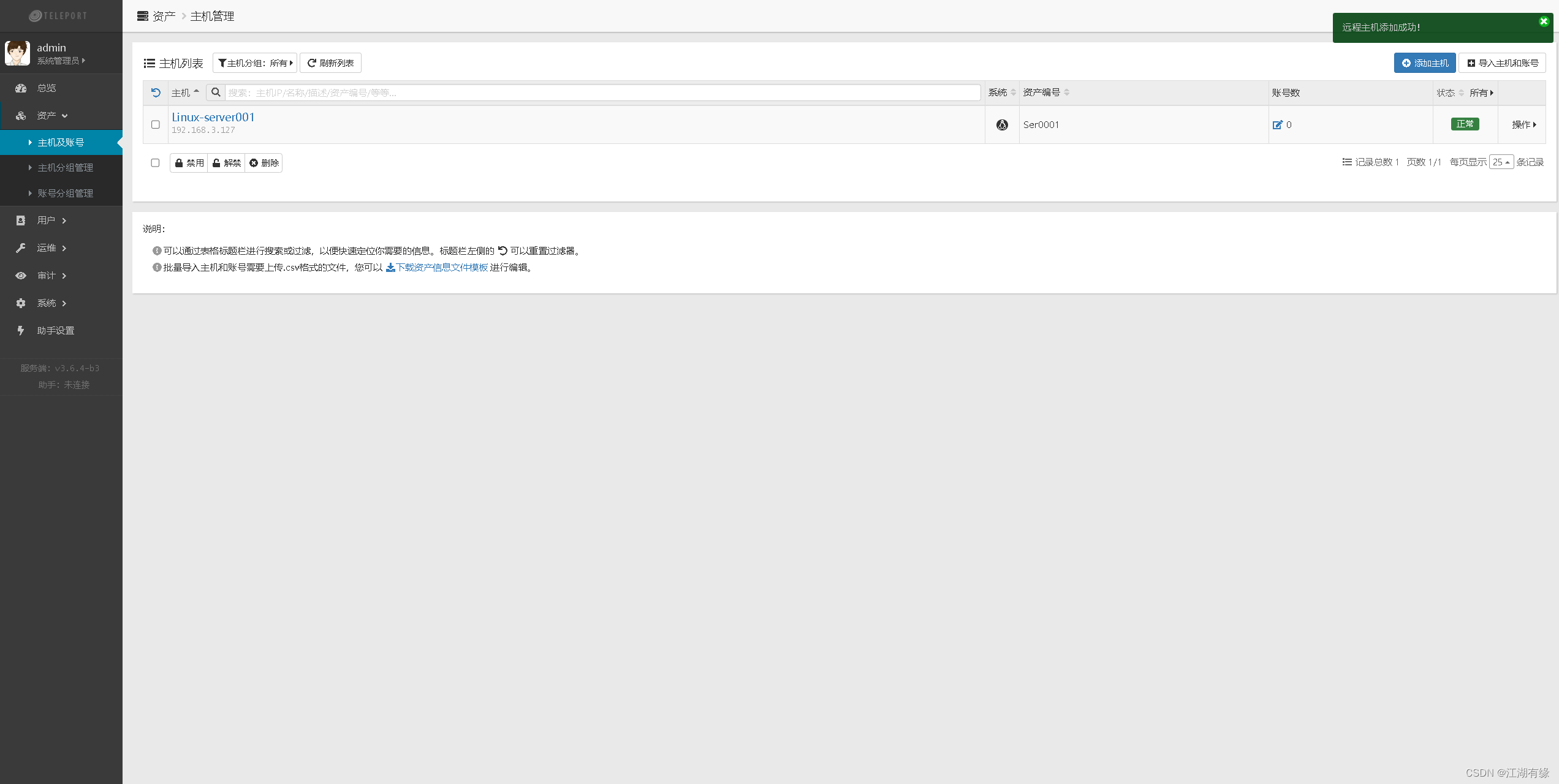Click the admin user avatar
Screen dimensions: 1559x784
(17, 53)
